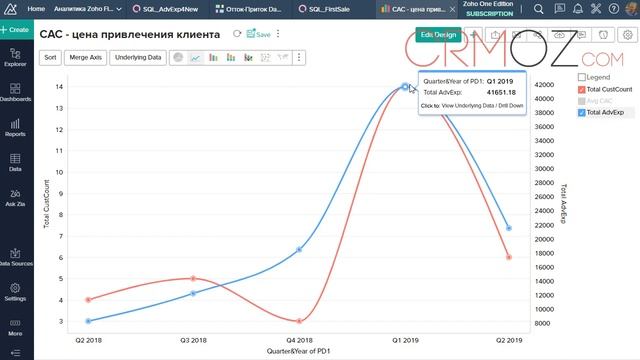Viewport: 640px width, 360px height.
Task: Click Q2 2019 red CustCount data point
Action: pyautogui.click(x=509, y=257)
